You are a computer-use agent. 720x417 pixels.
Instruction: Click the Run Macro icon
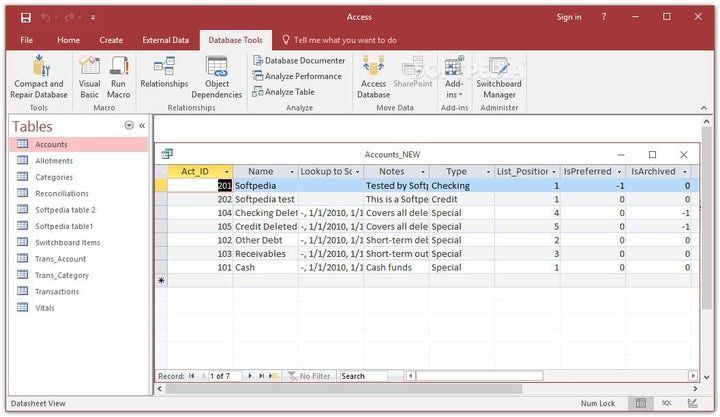pos(120,67)
